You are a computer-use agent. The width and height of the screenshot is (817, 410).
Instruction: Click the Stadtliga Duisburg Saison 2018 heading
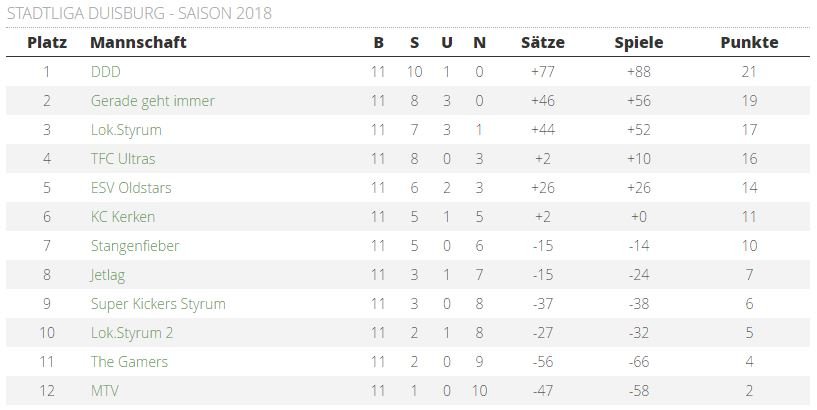(139, 13)
